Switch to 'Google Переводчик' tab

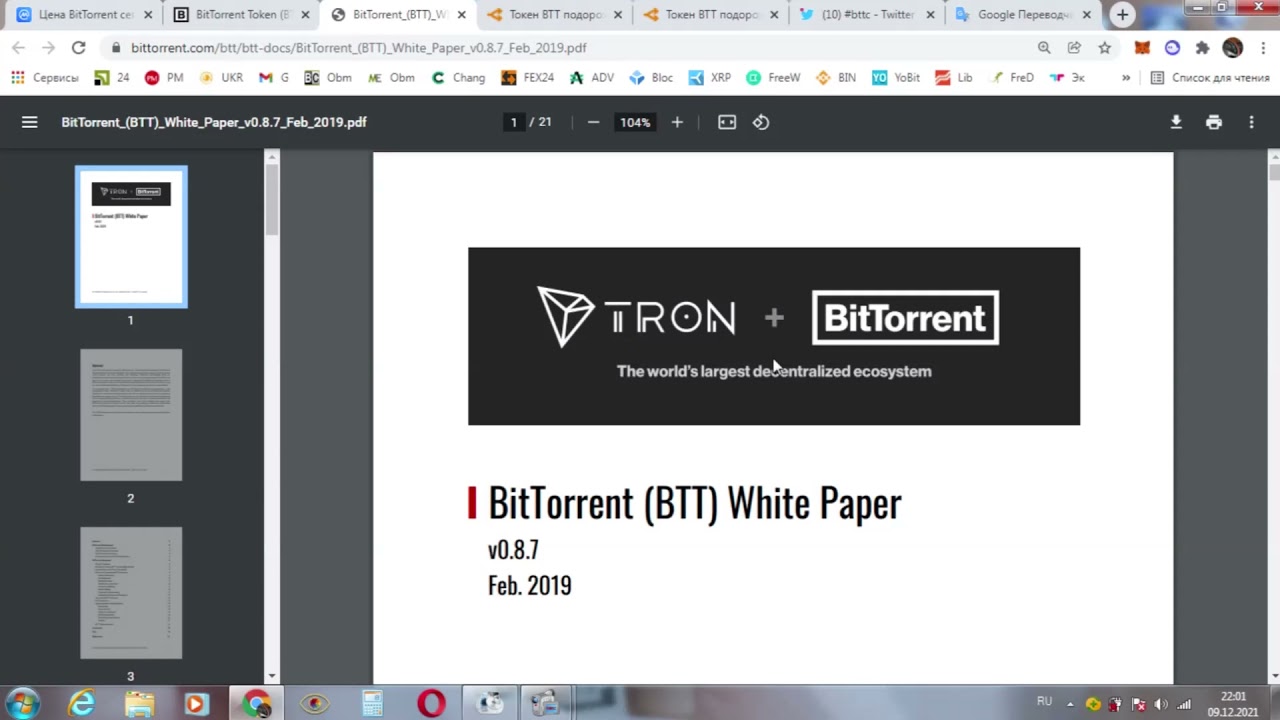click(1022, 15)
